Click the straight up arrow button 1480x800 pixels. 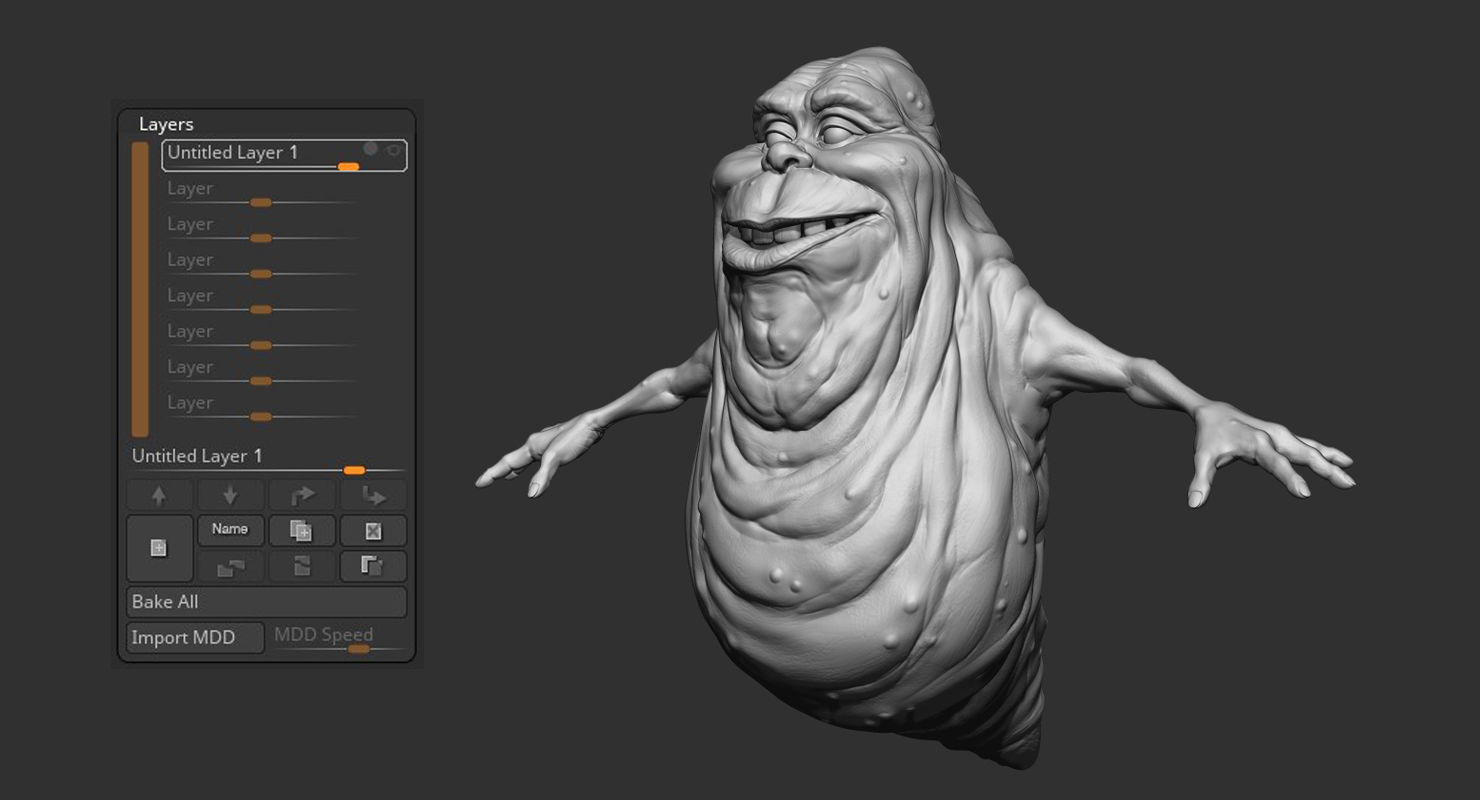[159, 495]
